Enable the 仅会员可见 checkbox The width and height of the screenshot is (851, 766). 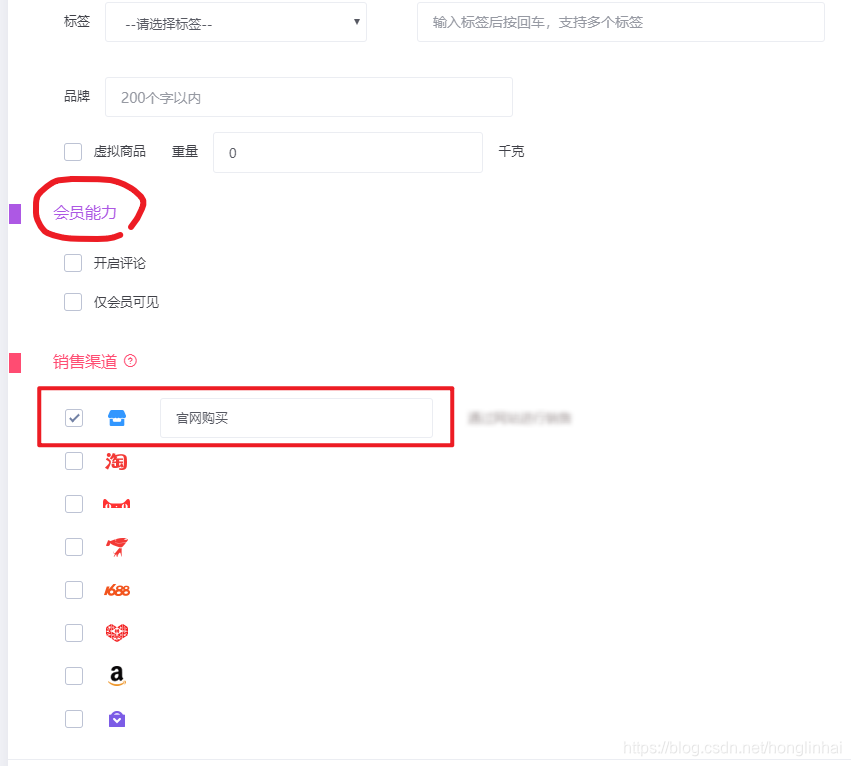[x=73, y=302]
